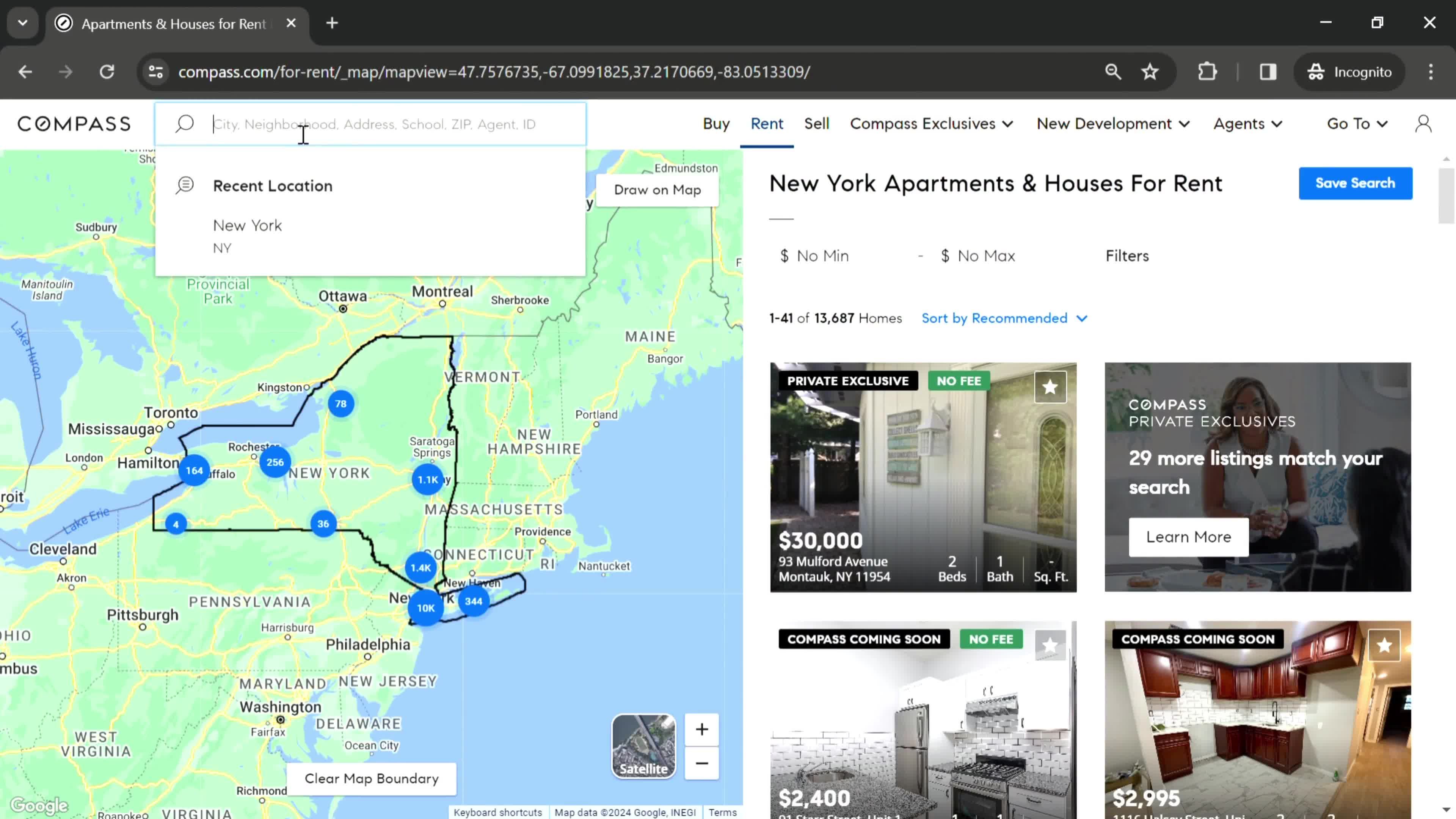Open Sort by Recommended dropdown
1456x819 pixels.
coord(1004,318)
